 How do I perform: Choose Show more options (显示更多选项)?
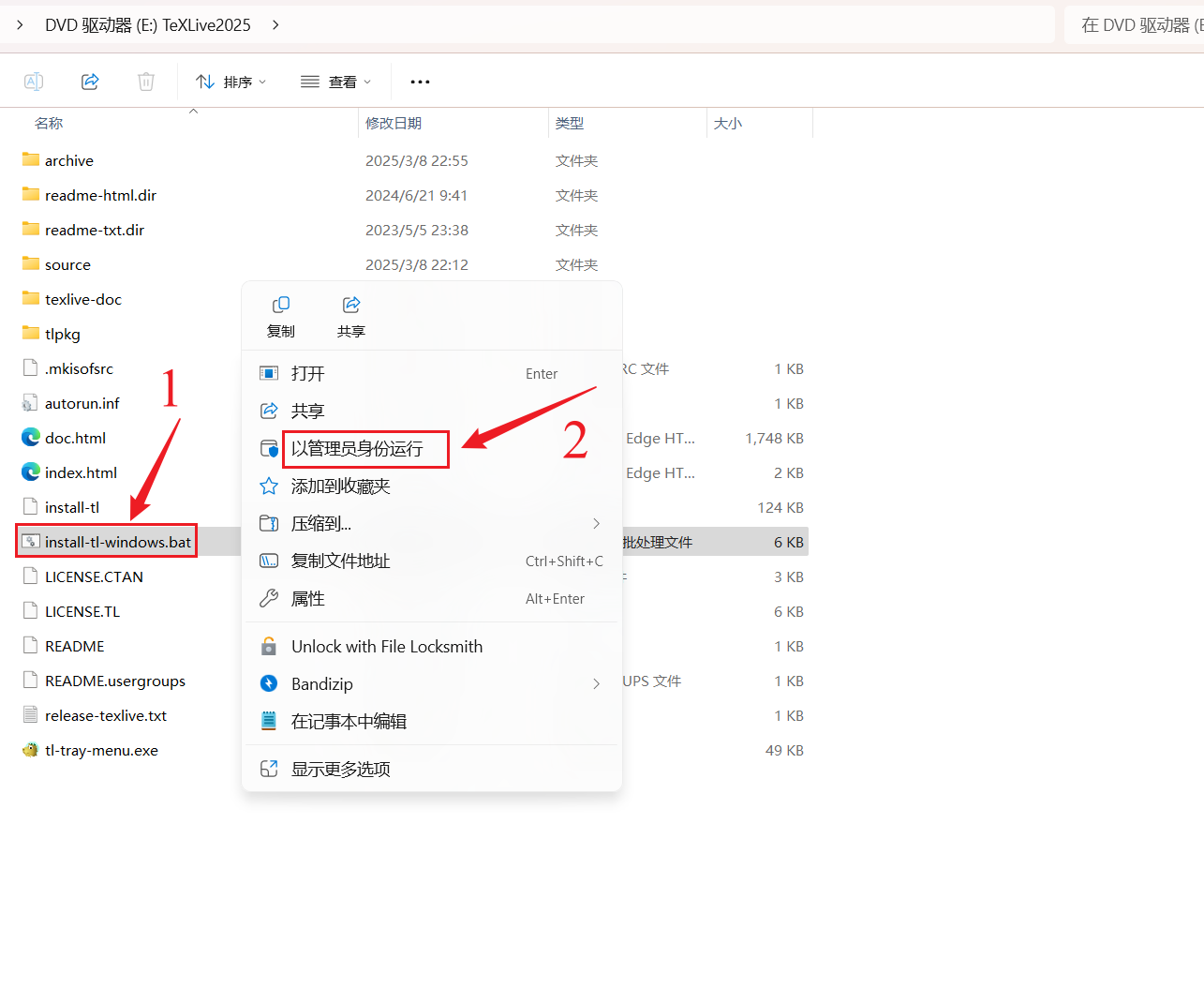[432, 769]
